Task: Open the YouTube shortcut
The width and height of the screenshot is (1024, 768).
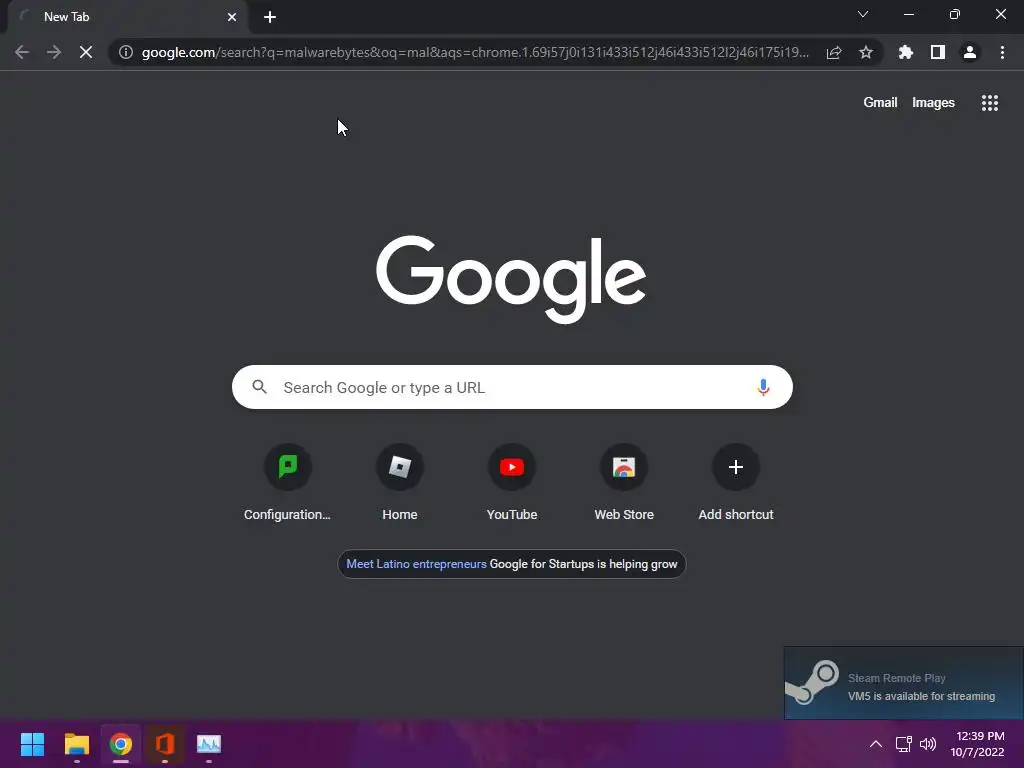Action: click(512, 483)
